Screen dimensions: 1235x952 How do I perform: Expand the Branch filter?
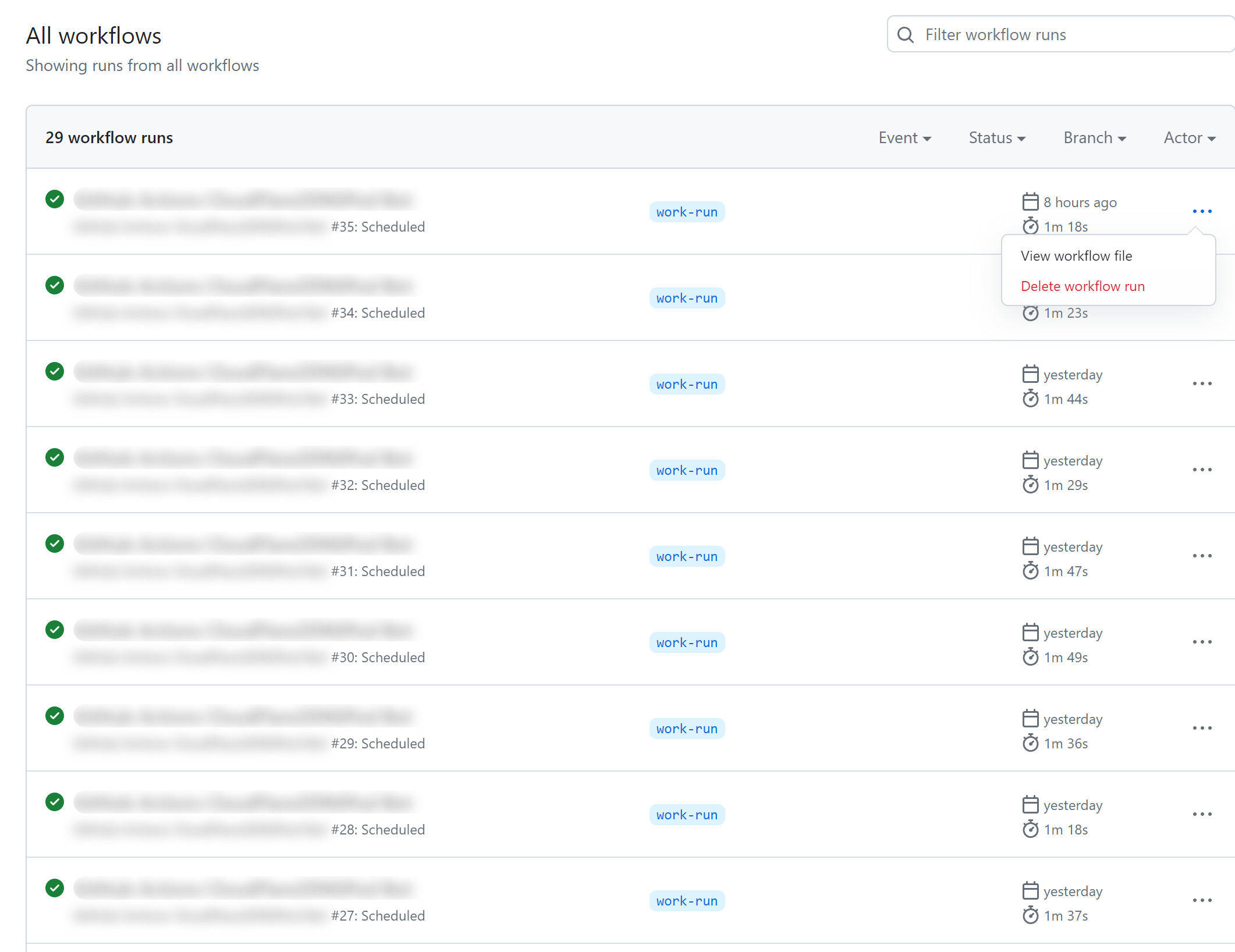(x=1094, y=138)
